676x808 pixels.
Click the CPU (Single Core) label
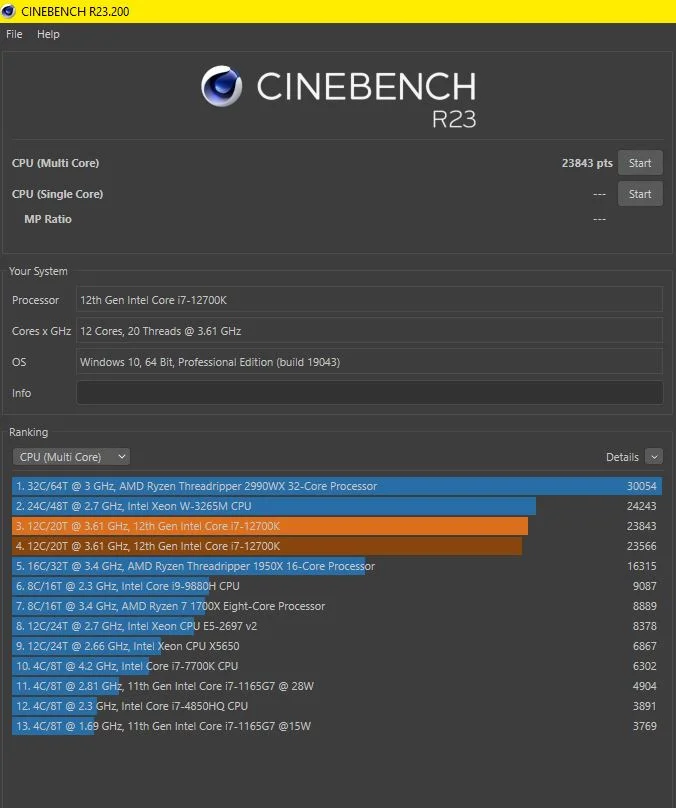coord(58,194)
